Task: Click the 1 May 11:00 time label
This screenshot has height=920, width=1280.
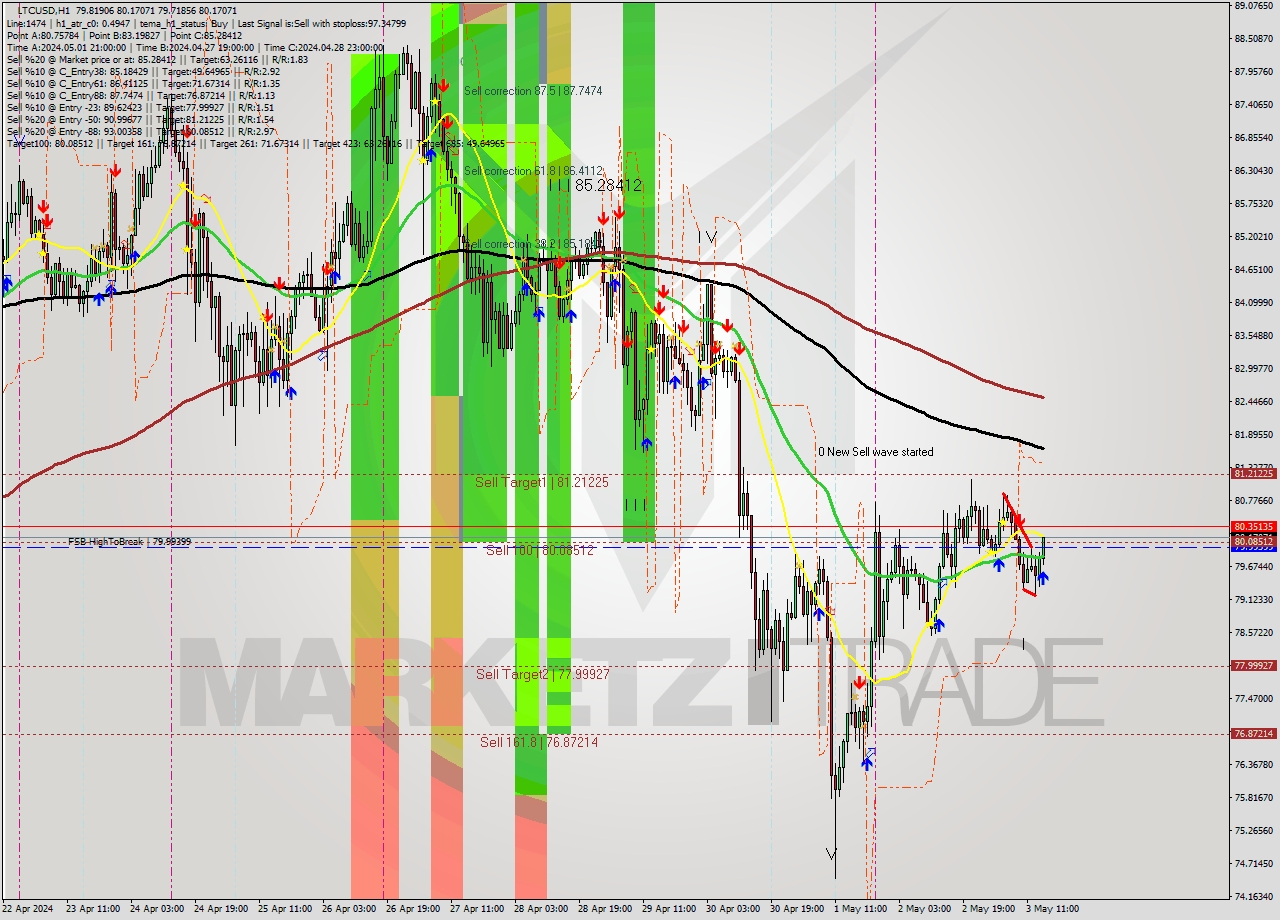Action: click(861, 909)
